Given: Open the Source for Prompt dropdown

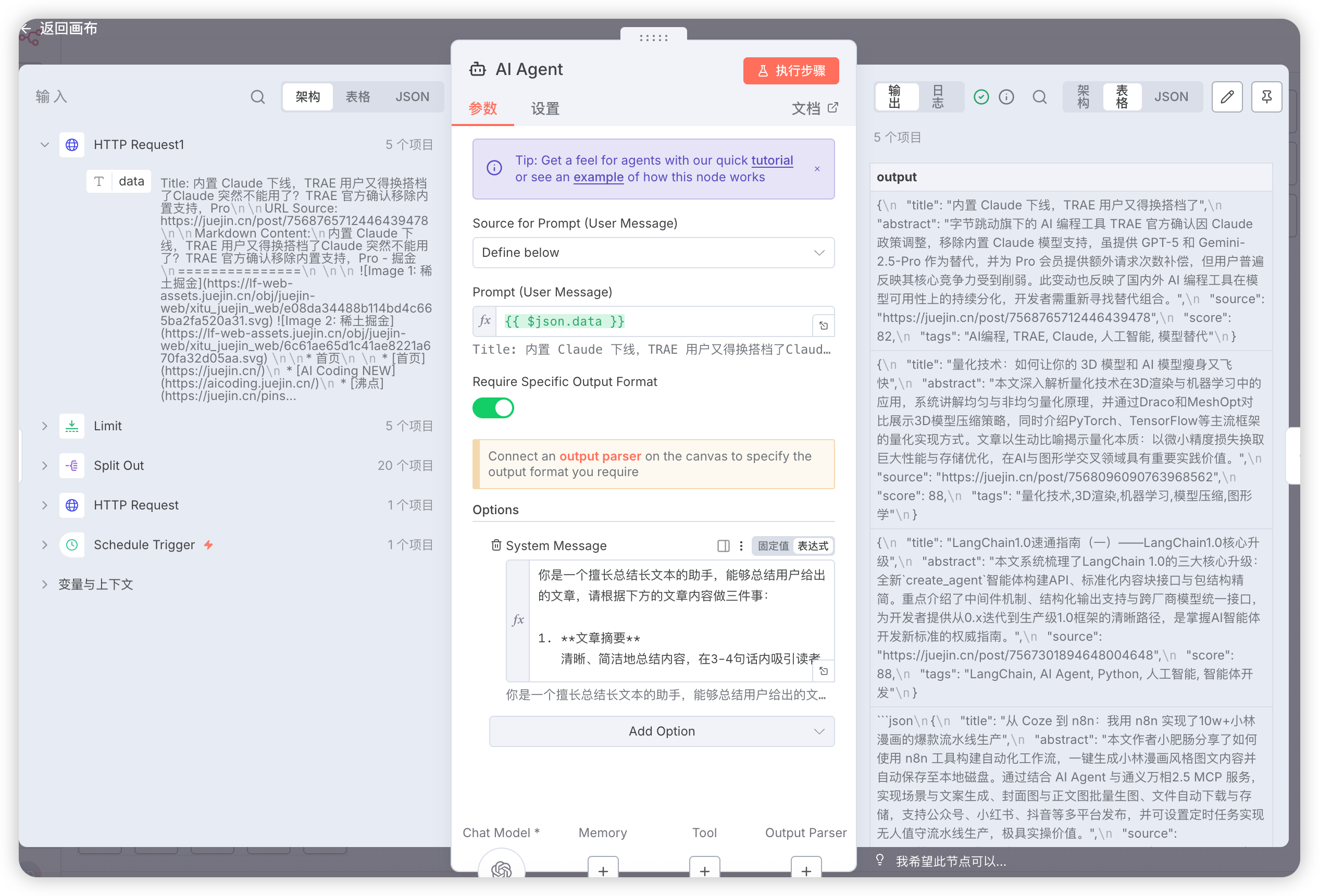Looking at the screenshot, I should tap(653, 253).
